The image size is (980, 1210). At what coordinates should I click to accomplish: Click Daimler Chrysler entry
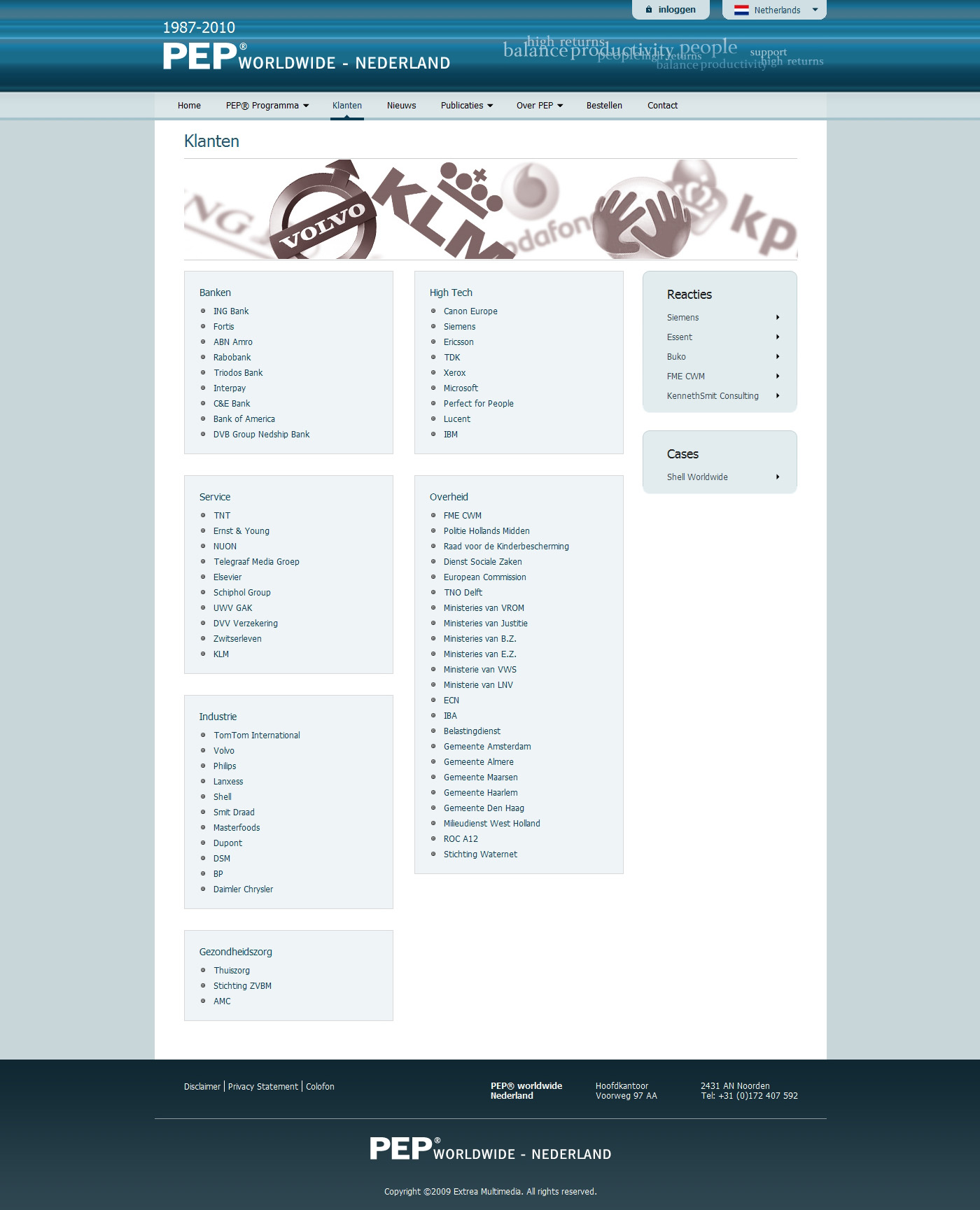pyautogui.click(x=243, y=889)
